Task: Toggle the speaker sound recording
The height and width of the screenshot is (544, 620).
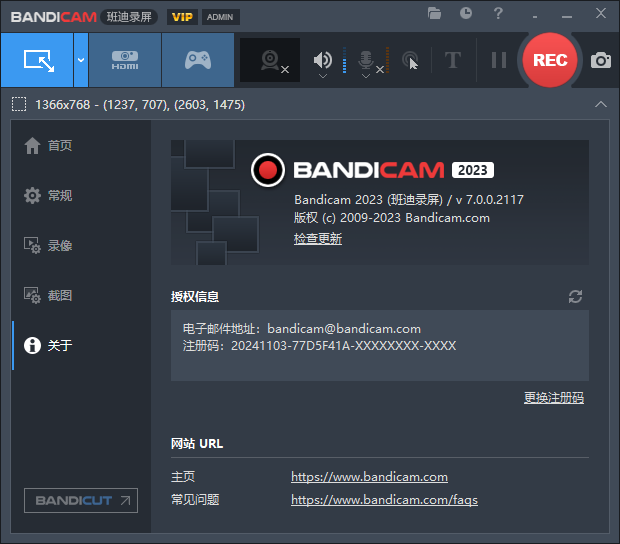Action: tap(322, 60)
